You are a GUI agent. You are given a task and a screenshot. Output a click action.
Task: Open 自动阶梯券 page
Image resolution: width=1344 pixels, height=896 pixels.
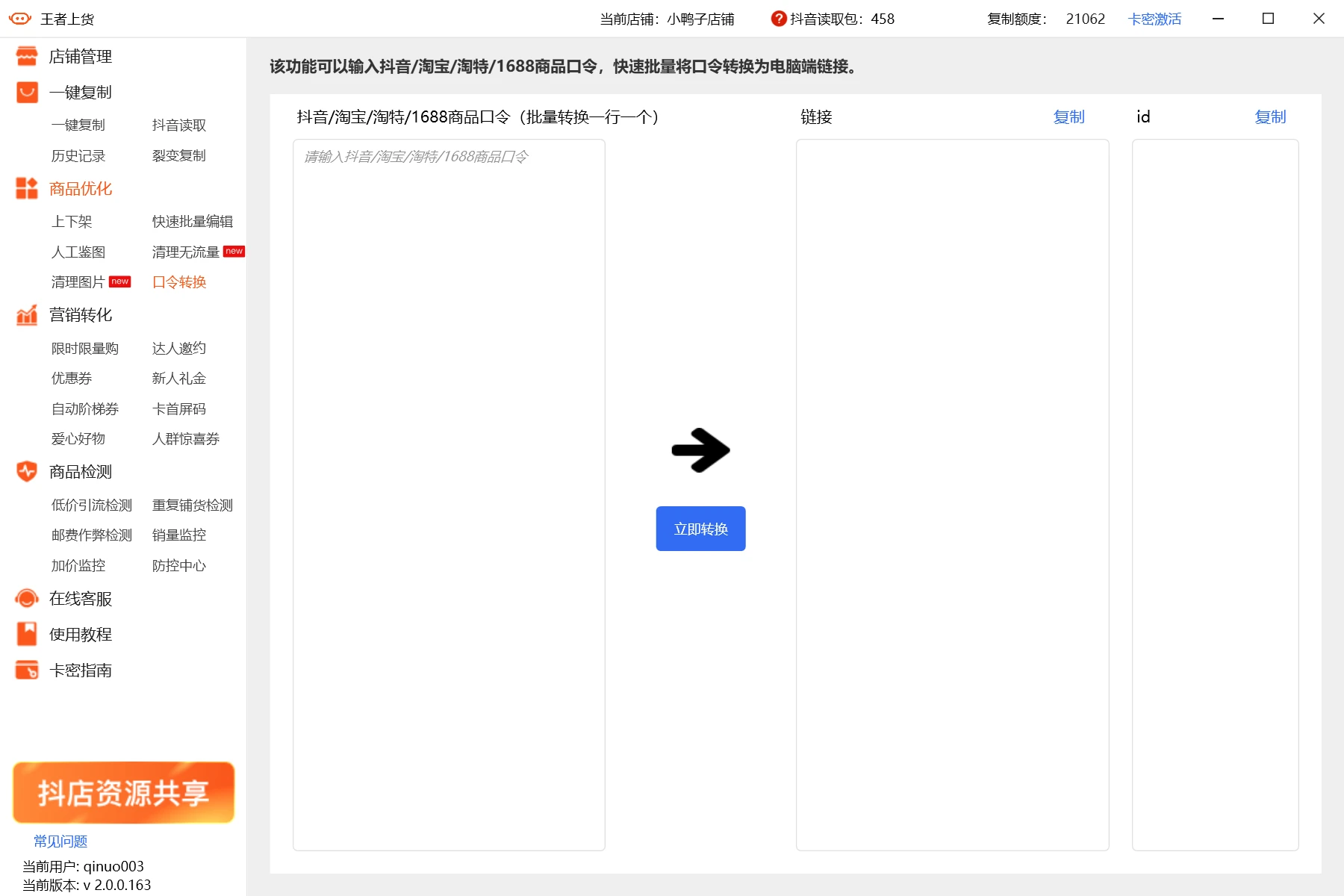85,409
